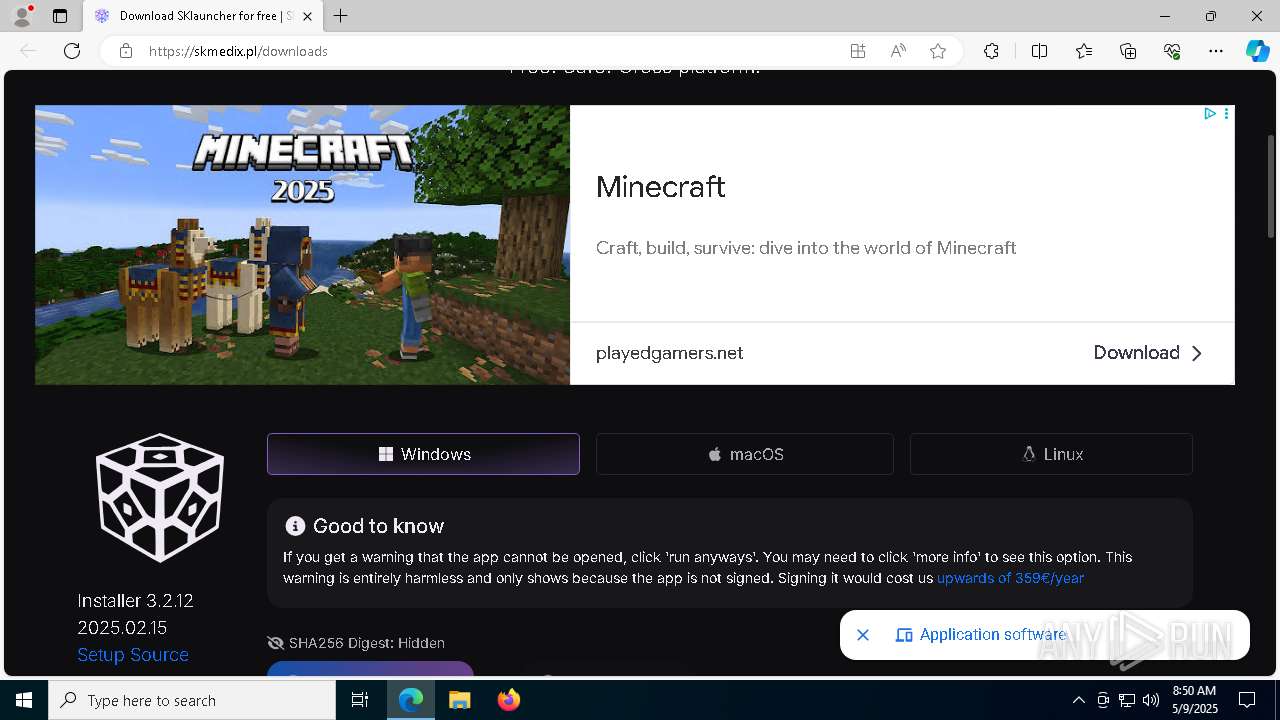Enable Split screen view
Screen dimensions: 1280x720
coord(1039,51)
